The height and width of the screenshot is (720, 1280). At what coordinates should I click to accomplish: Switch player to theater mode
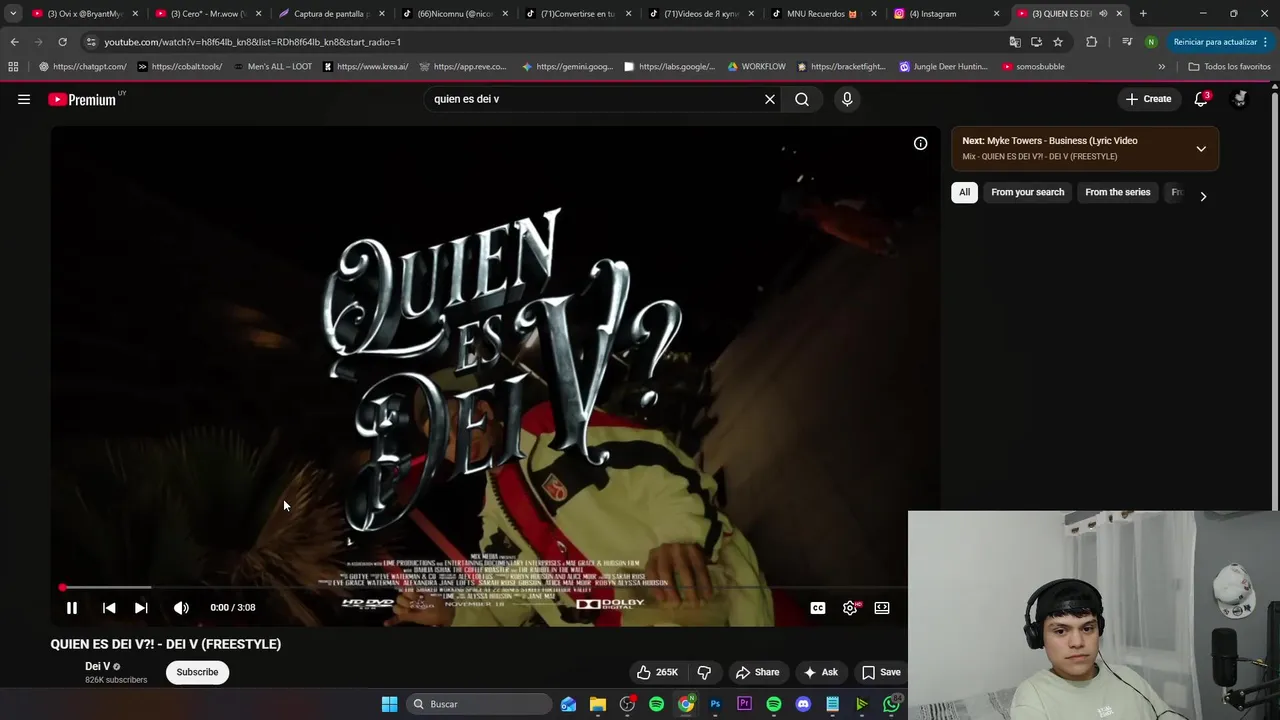pyautogui.click(x=882, y=607)
